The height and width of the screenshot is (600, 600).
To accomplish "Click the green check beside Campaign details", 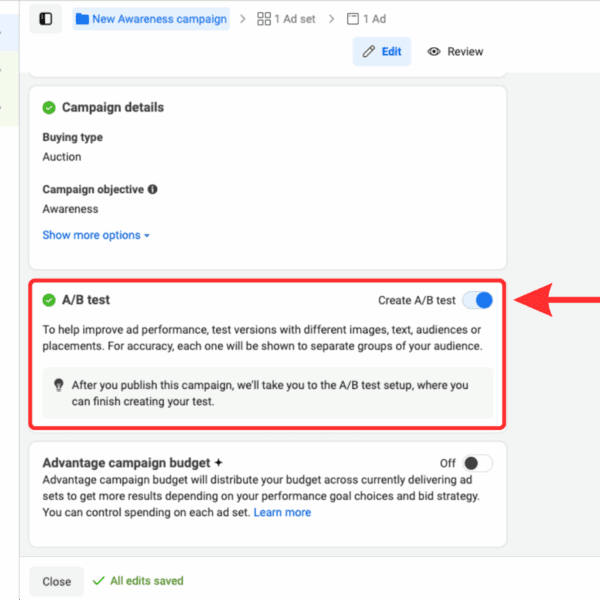I will (x=49, y=108).
